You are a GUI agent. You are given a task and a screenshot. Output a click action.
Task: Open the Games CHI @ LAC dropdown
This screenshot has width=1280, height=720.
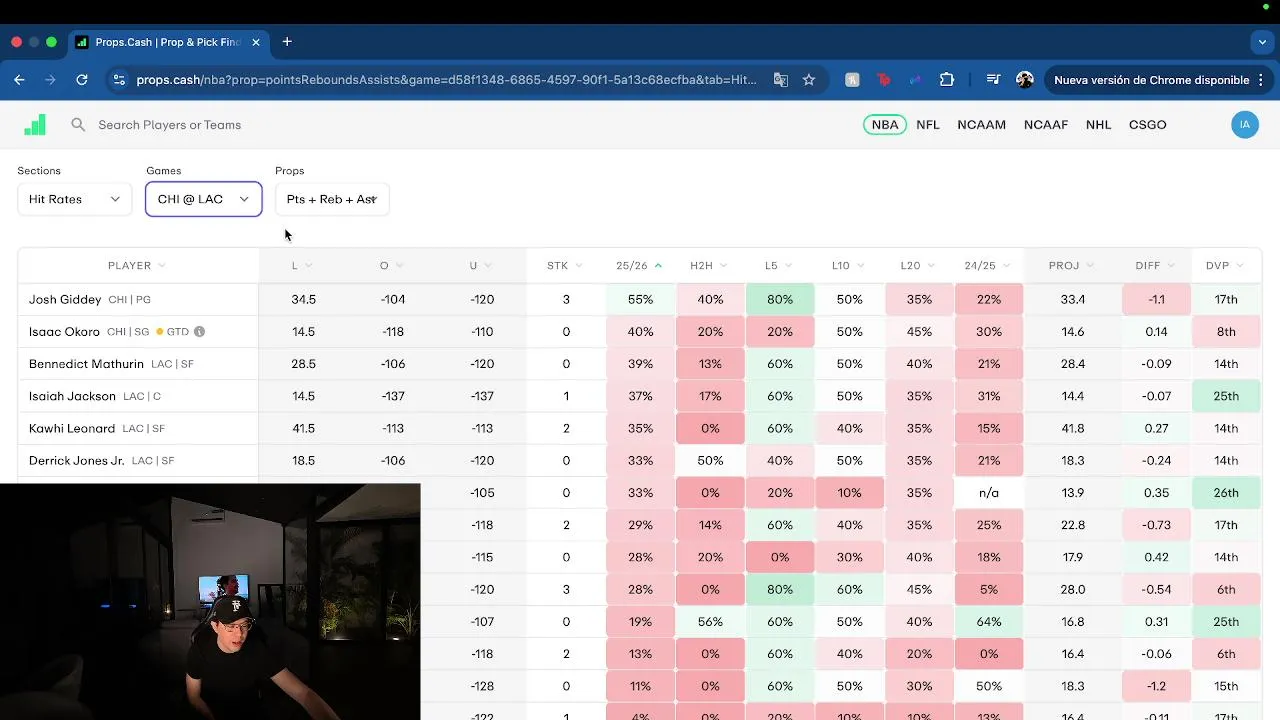coord(203,199)
